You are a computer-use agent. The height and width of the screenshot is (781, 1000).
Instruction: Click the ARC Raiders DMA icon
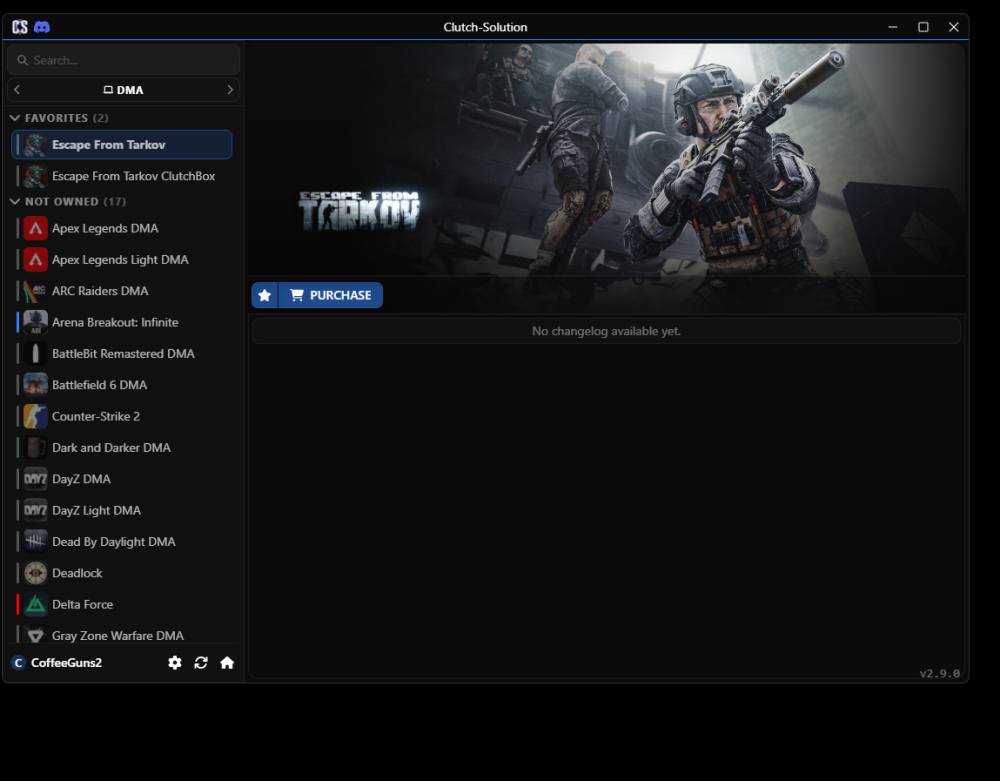36,291
